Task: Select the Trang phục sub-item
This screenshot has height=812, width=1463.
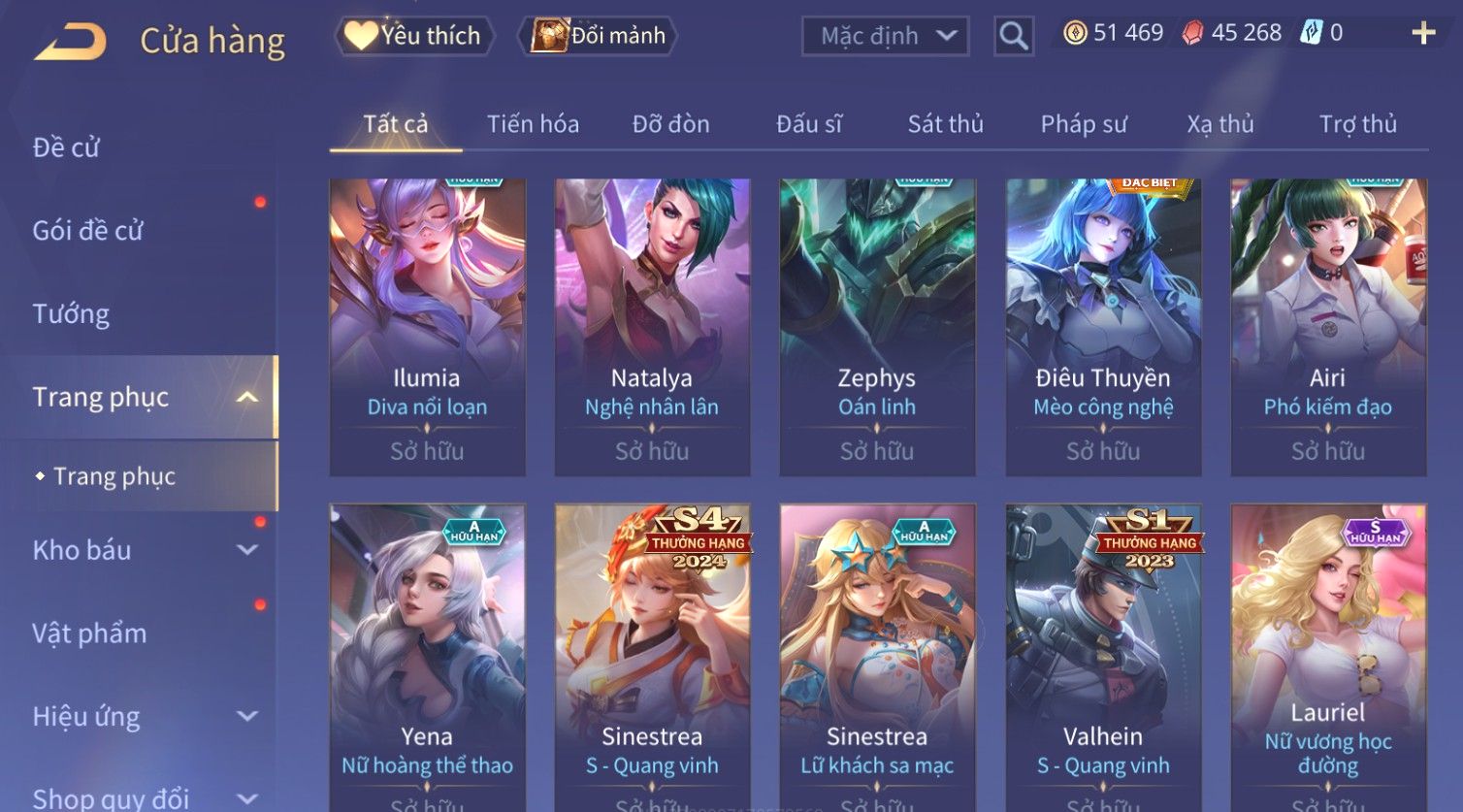Action: [114, 476]
